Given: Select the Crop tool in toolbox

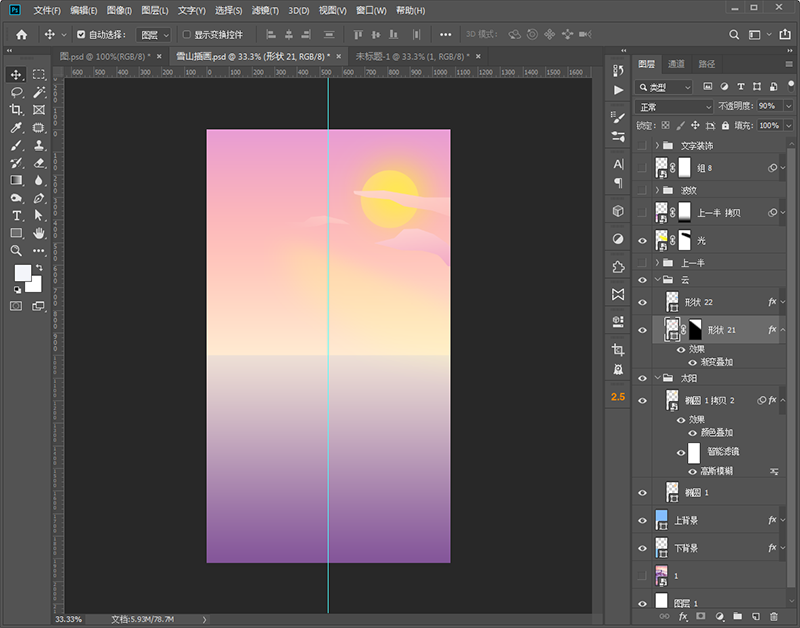Looking at the screenshot, I should pyautogui.click(x=16, y=110).
